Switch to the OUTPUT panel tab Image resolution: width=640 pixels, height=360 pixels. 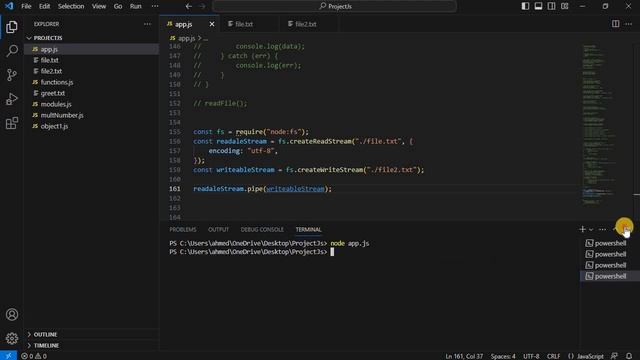tap(218, 229)
